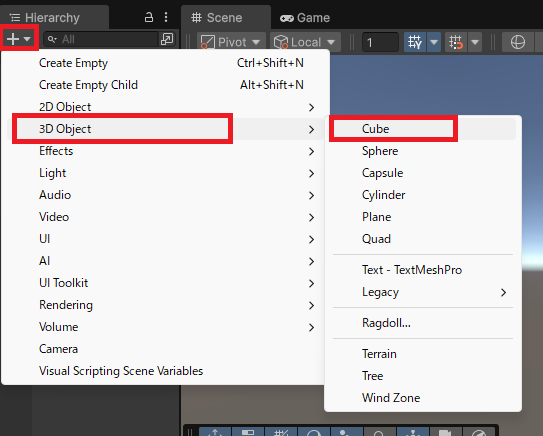Open Hierarchy panel three-dot options menu
The height and width of the screenshot is (436, 543).
(x=166, y=17)
